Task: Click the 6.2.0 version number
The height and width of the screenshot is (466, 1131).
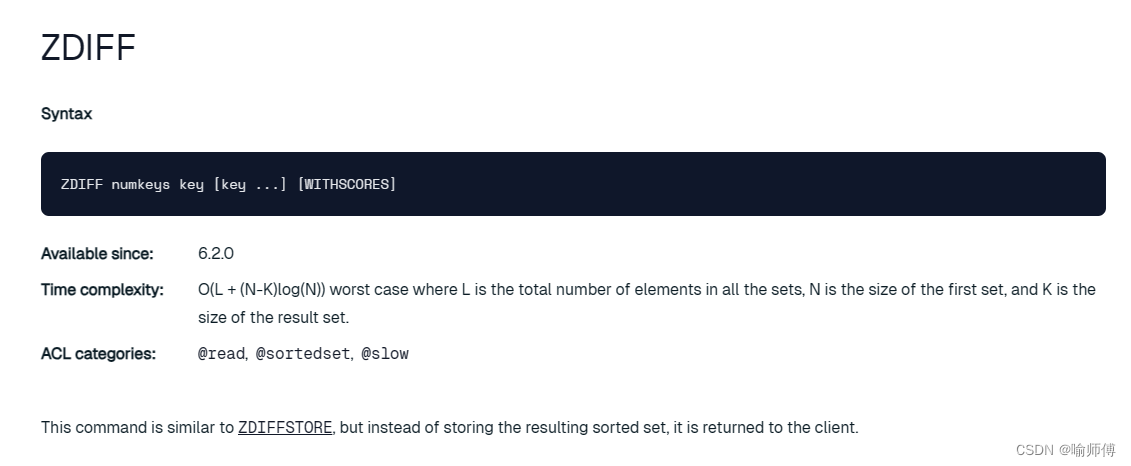Action: pos(216,253)
